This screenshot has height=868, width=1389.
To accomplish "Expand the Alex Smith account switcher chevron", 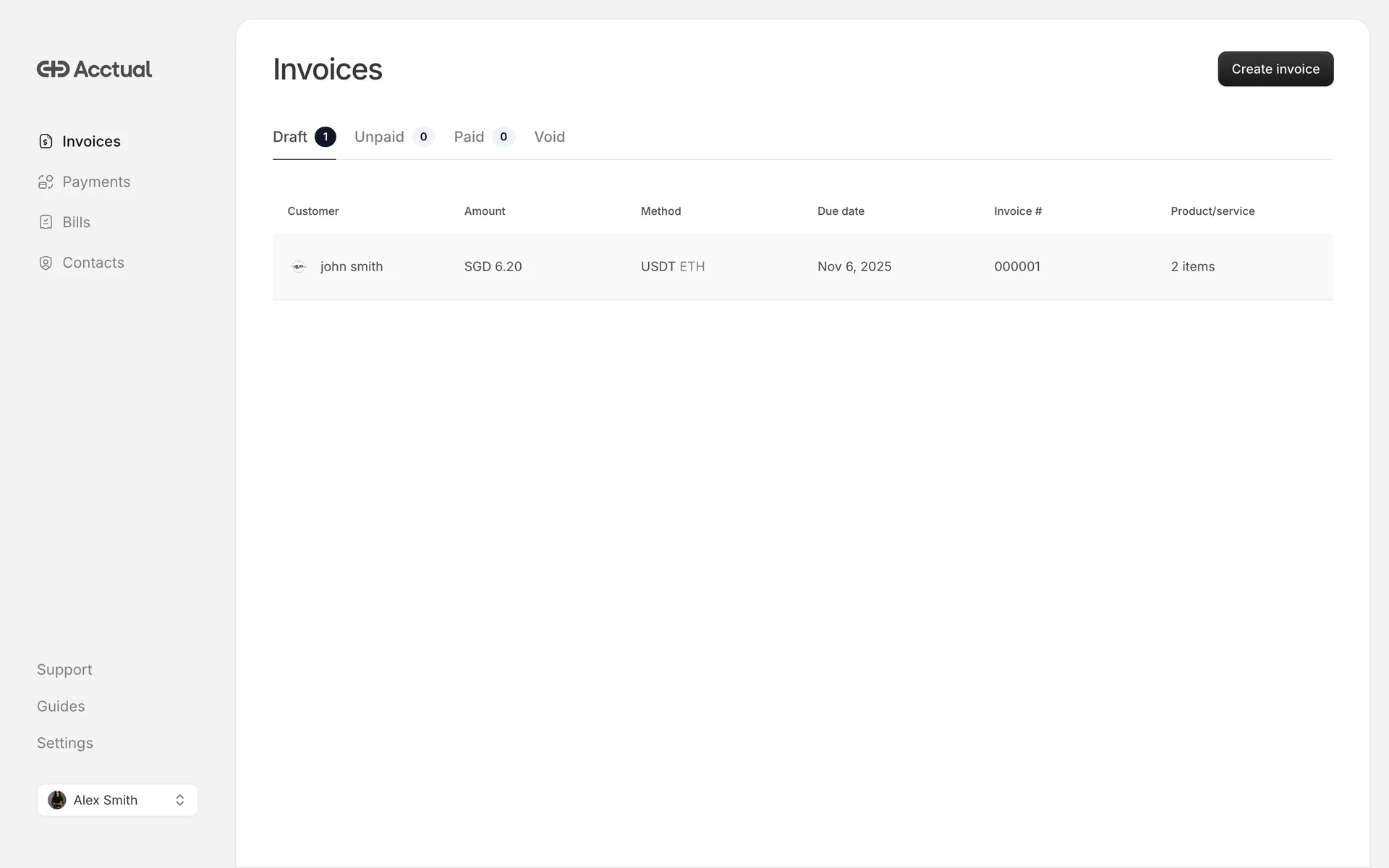I will click(x=180, y=800).
